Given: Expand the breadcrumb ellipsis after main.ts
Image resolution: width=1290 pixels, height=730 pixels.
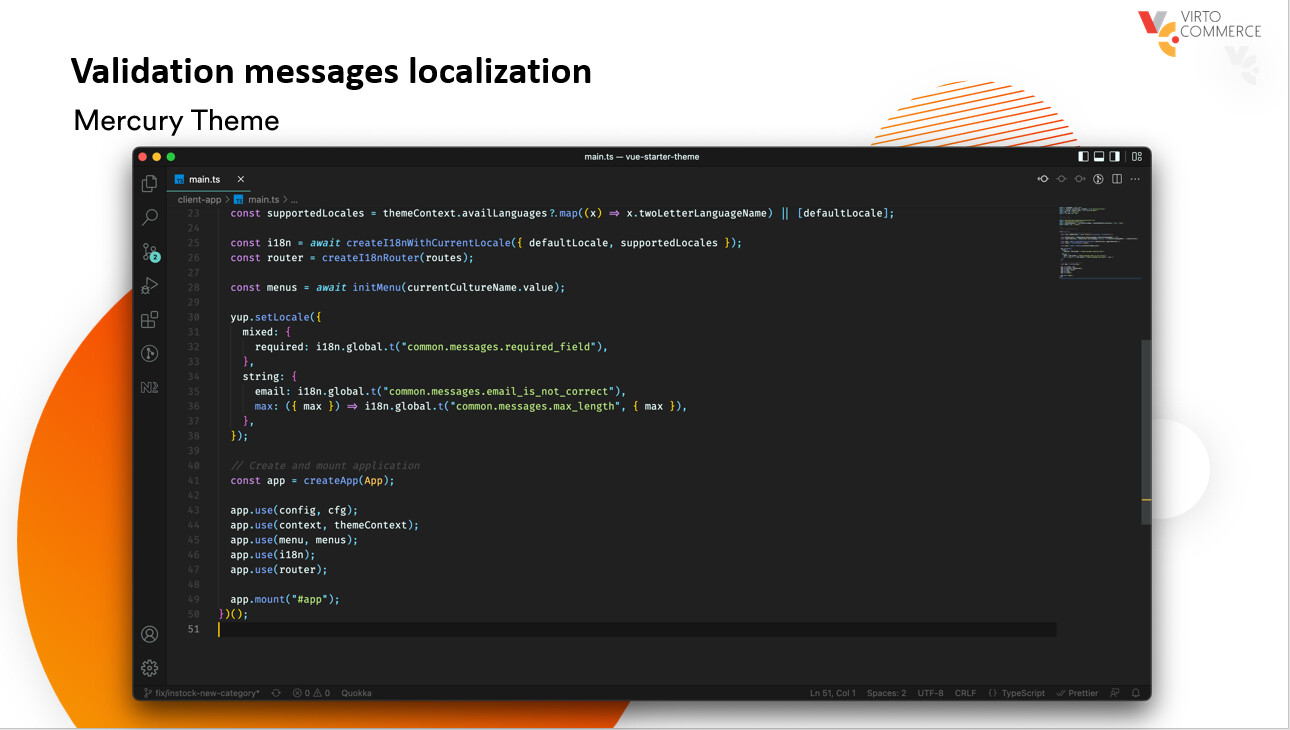Looking at the screenshot, I should [294, 199].
